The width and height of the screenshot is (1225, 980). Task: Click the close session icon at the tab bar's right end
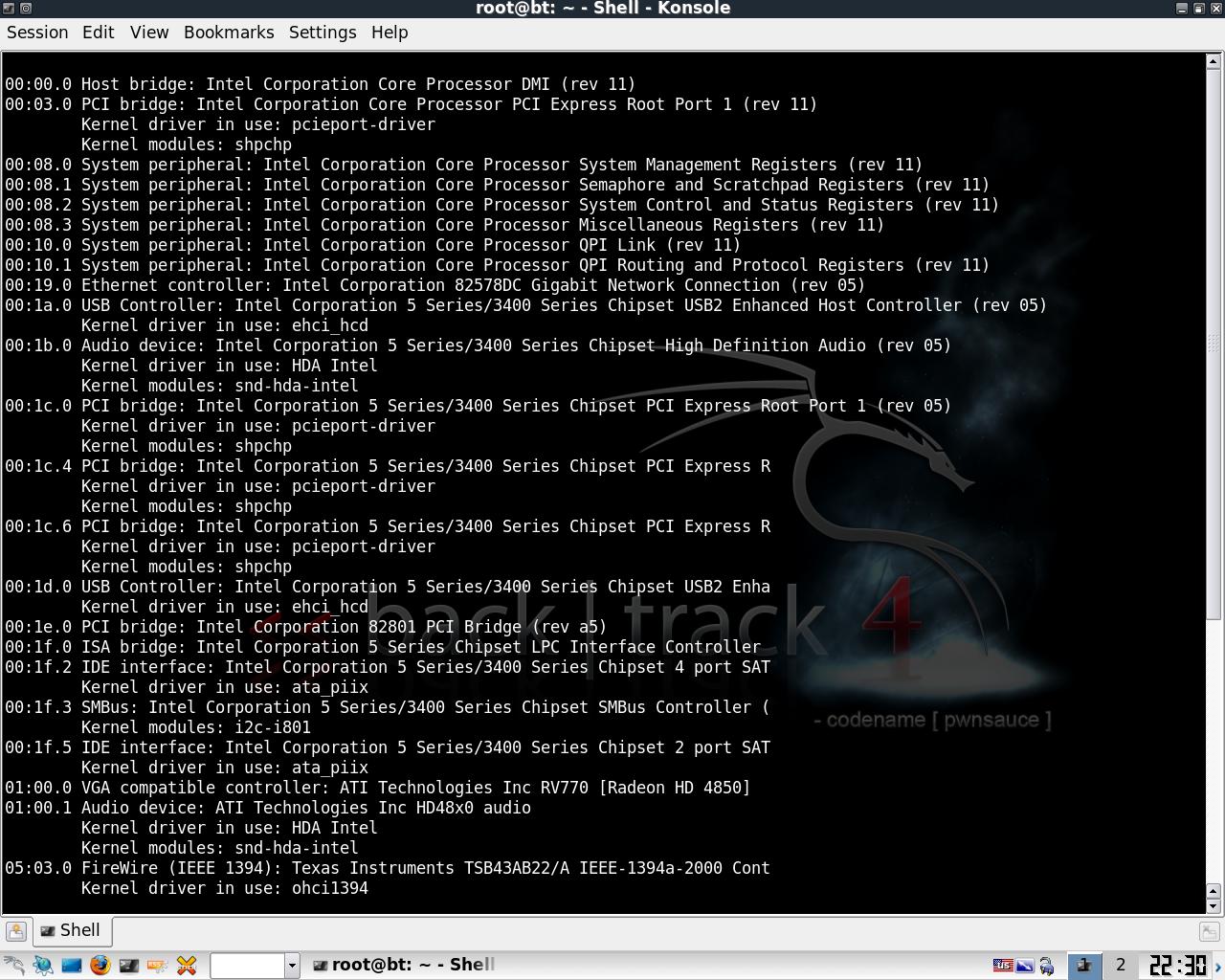[1209, 930]
